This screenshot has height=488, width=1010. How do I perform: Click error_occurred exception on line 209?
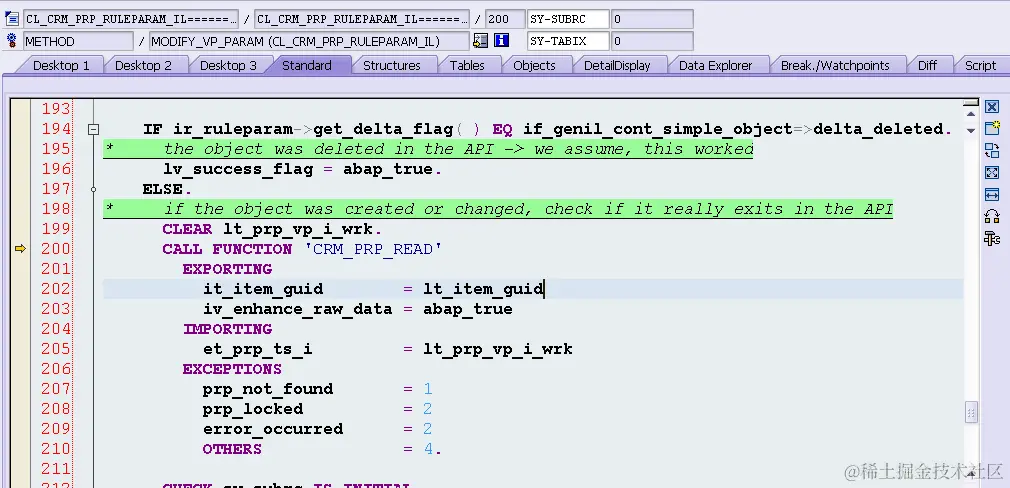coord(272,429)
